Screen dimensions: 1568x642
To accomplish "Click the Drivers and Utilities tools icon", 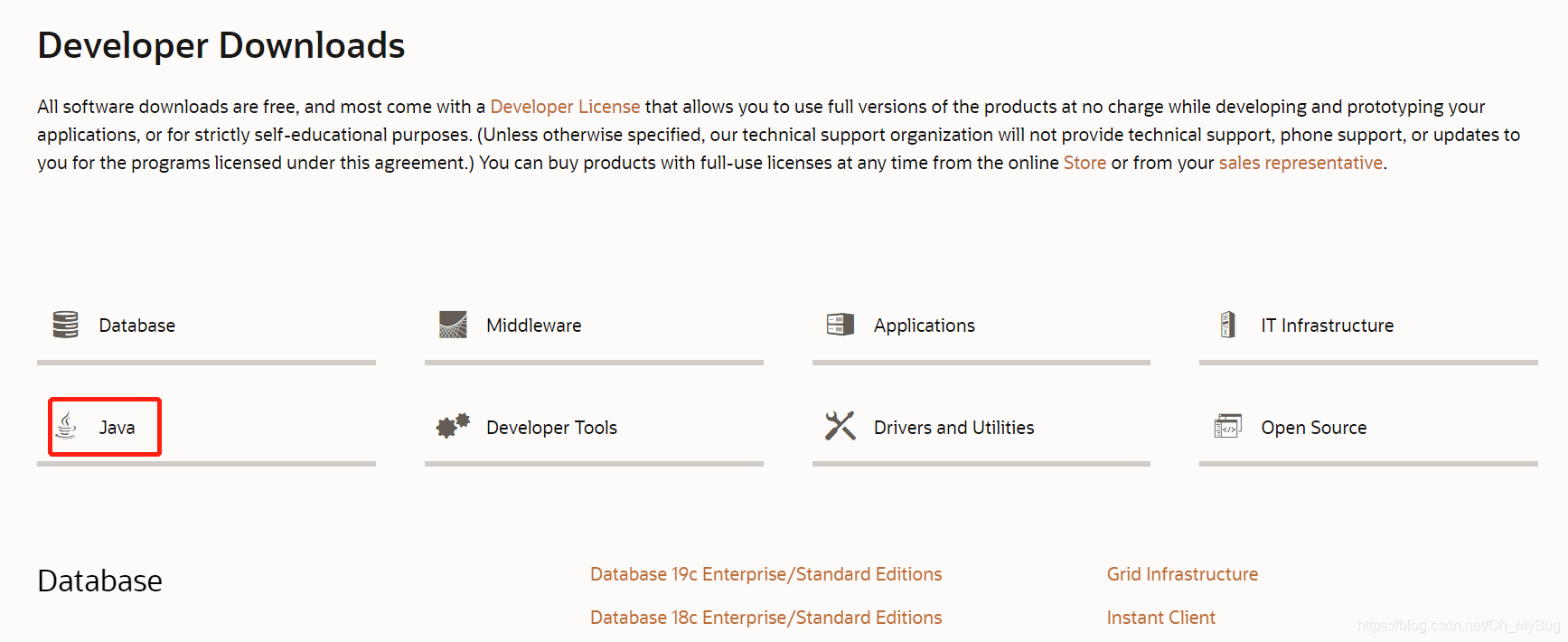I will (840, 426).
